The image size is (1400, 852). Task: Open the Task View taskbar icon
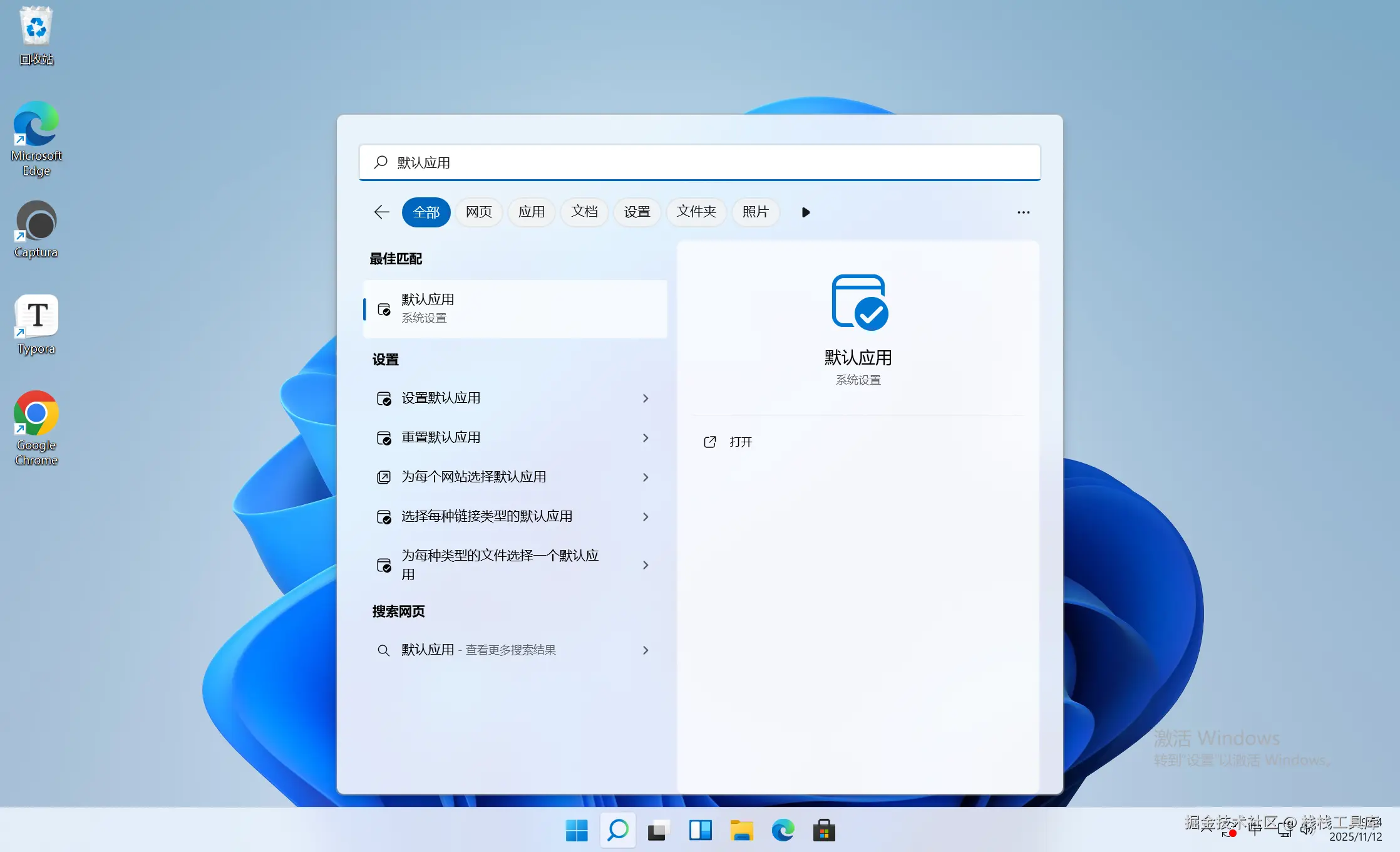[658, 831]
